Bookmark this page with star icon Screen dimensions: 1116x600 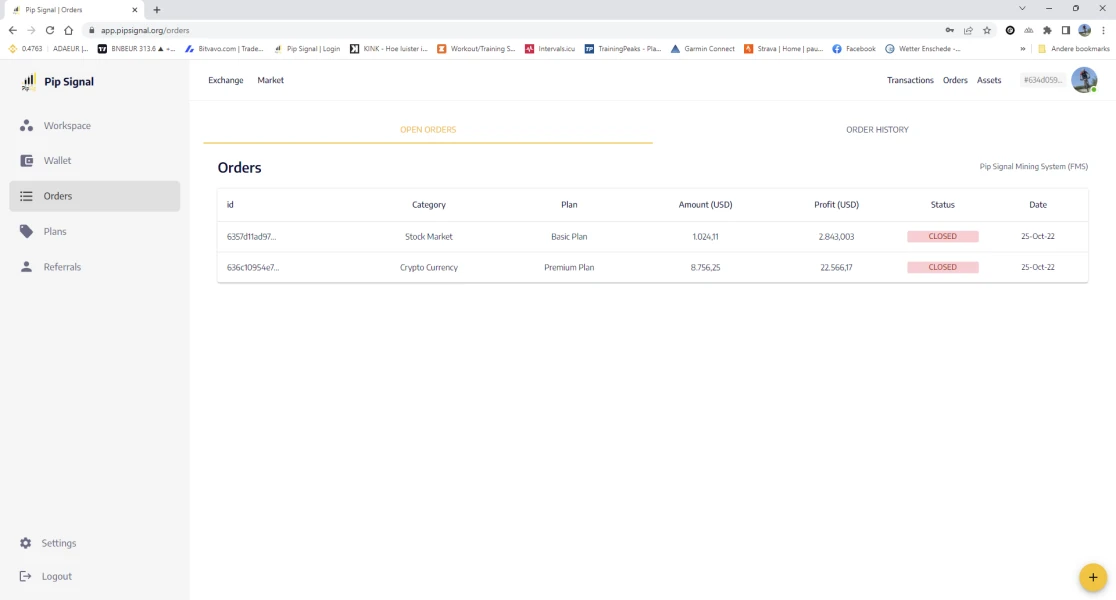click(x=987, y=30)
